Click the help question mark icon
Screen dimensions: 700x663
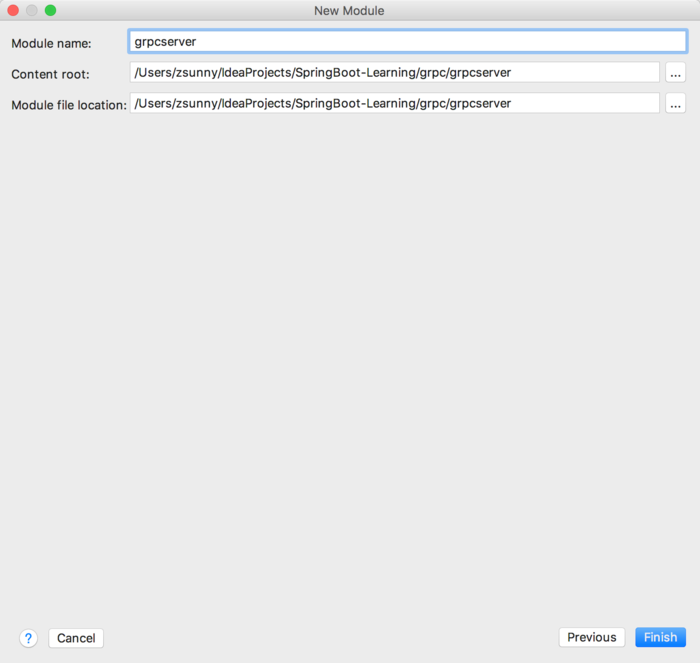click(x=28, y=638)
